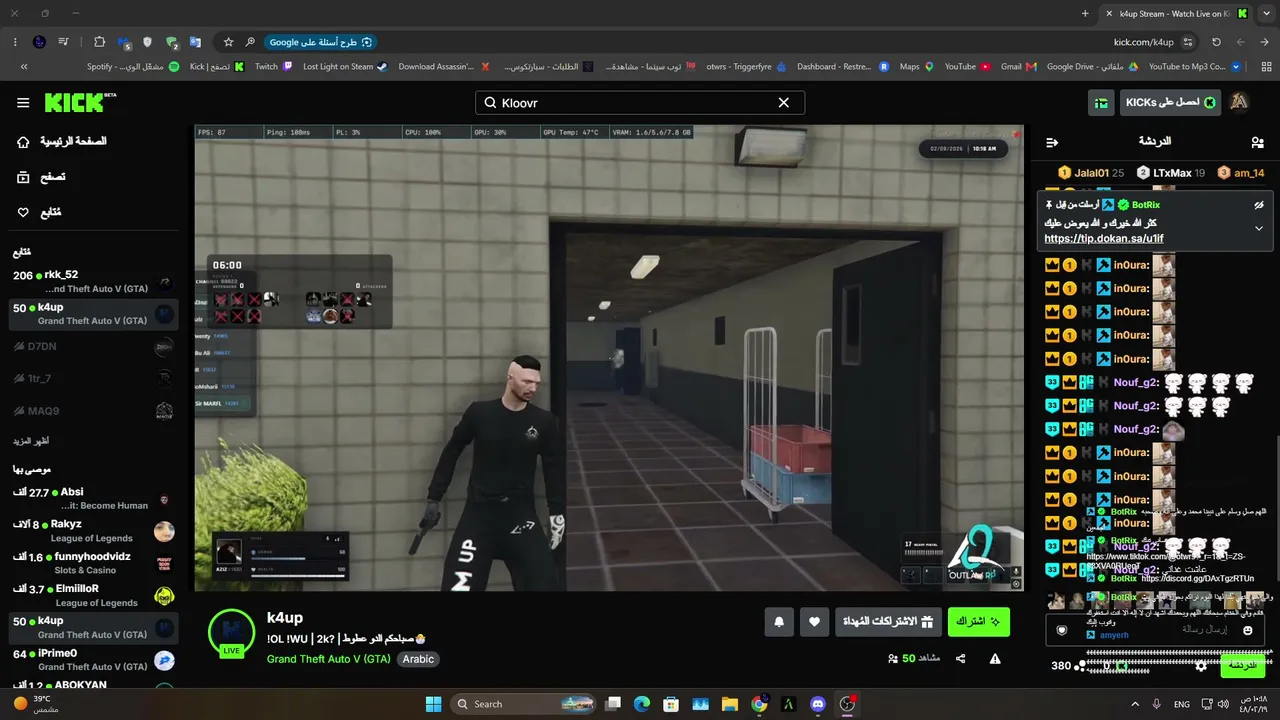Reload the page in browser
Viewport: 1280px width, 720px height.
pyautogui.click(x=1216, y=42)
